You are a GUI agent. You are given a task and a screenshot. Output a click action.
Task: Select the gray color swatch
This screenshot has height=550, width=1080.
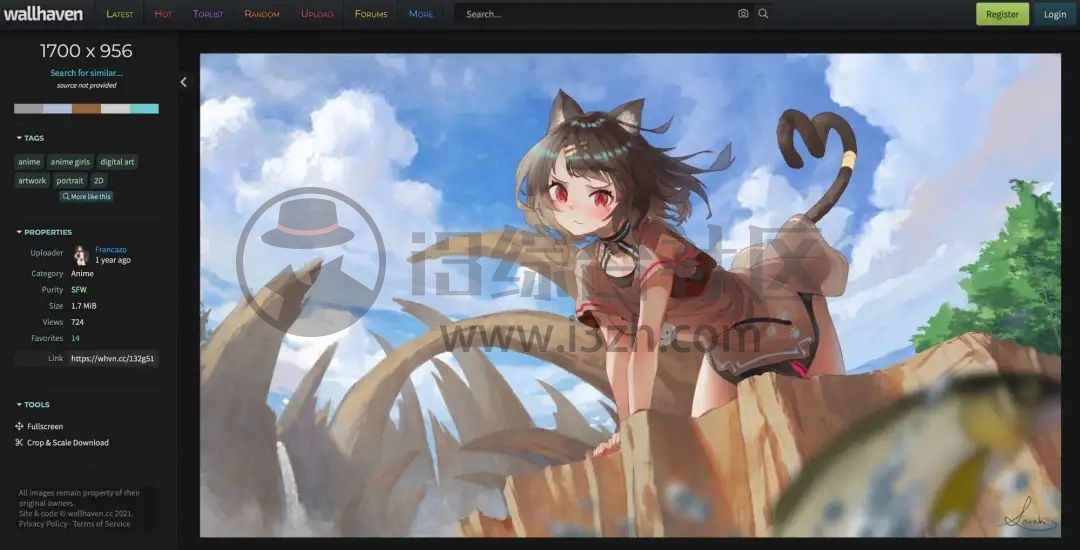point(28,109)
